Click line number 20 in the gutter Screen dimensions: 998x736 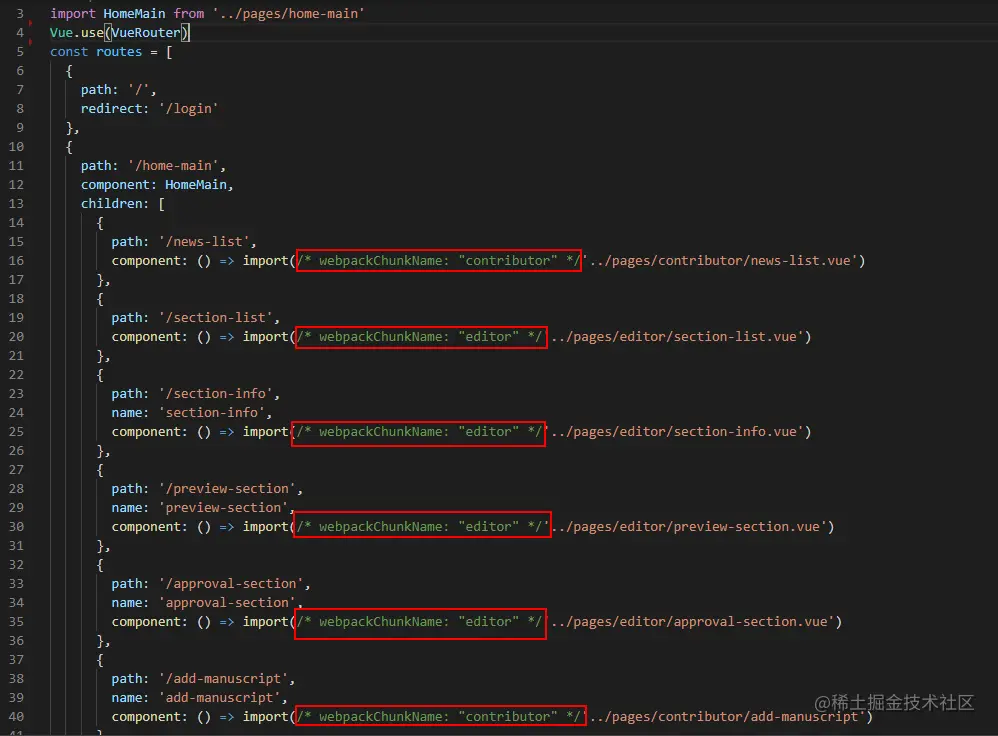click(x=16, y=337)
